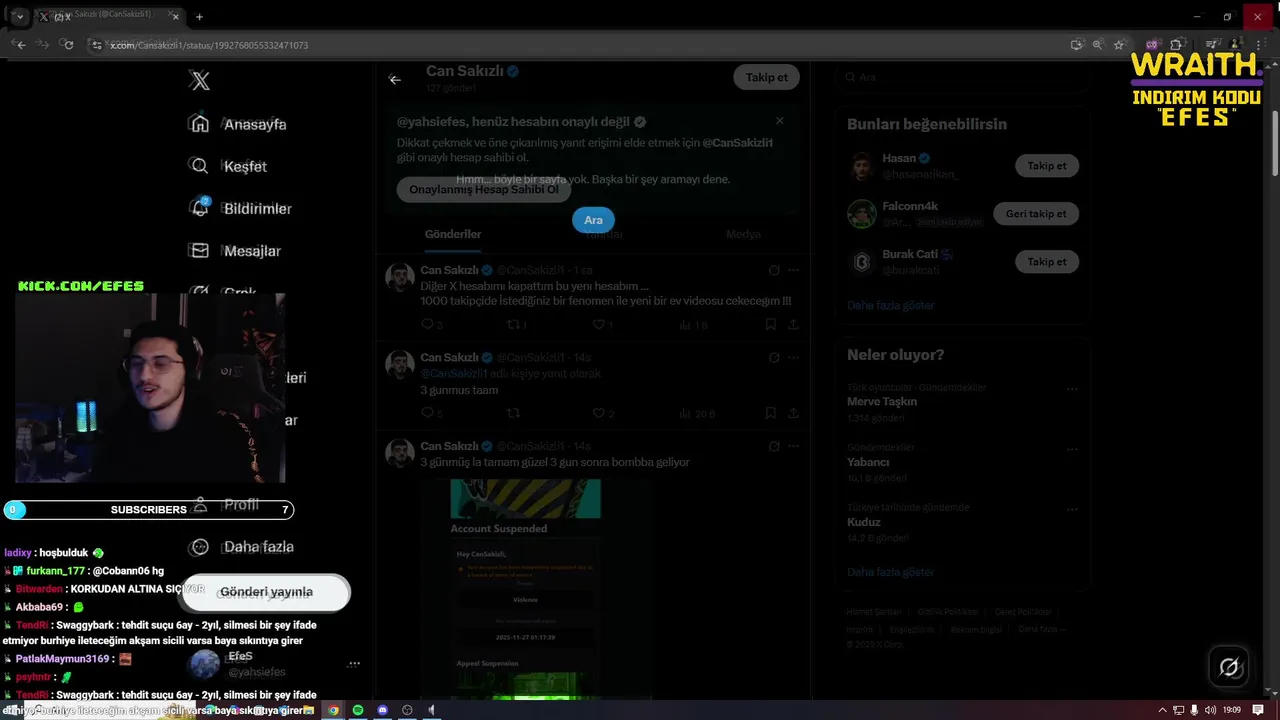
Task: Open Grok icon on 'bombba geliyor' post
Action: pos(774,446)
